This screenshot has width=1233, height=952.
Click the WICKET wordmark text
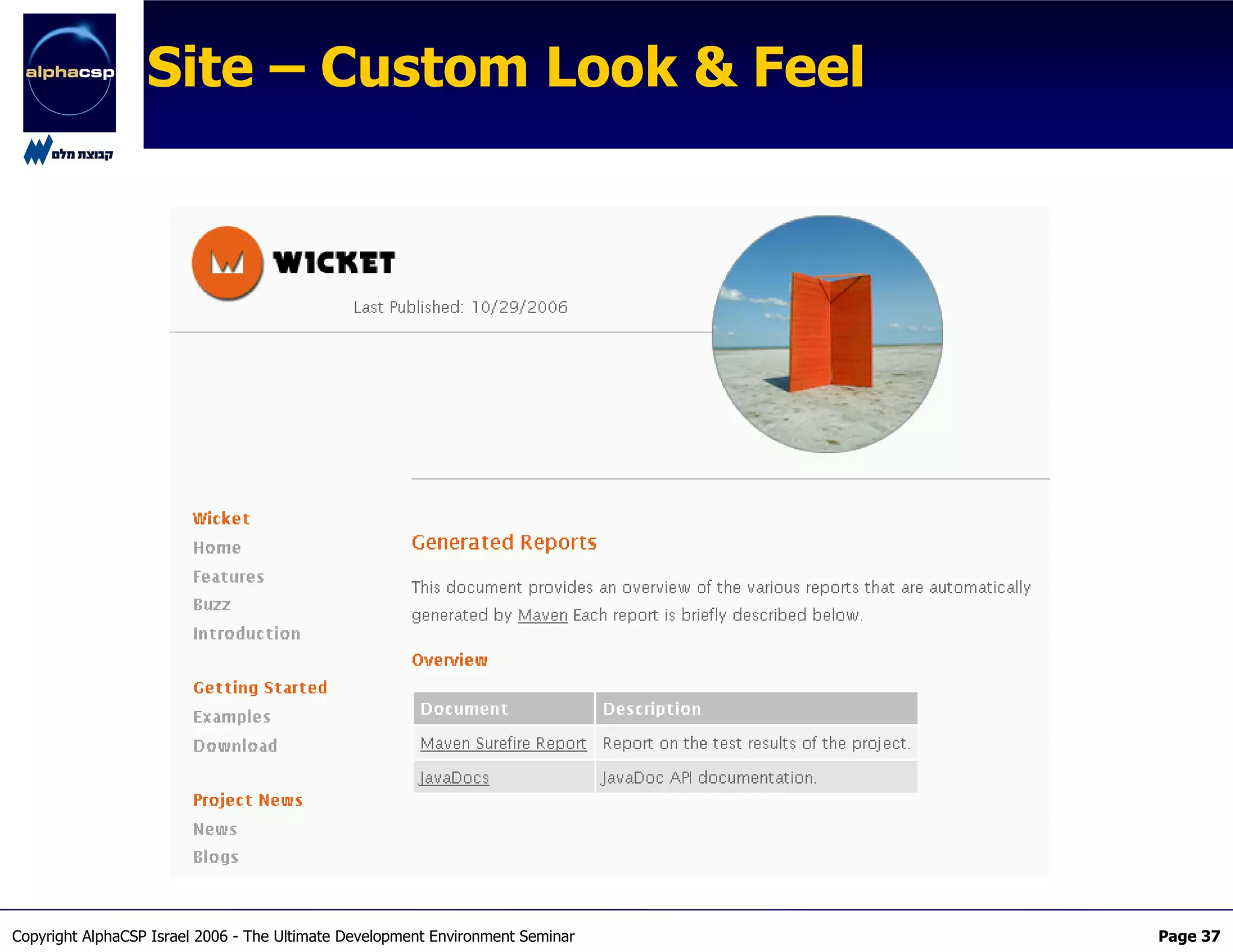(x=334, y=263)
